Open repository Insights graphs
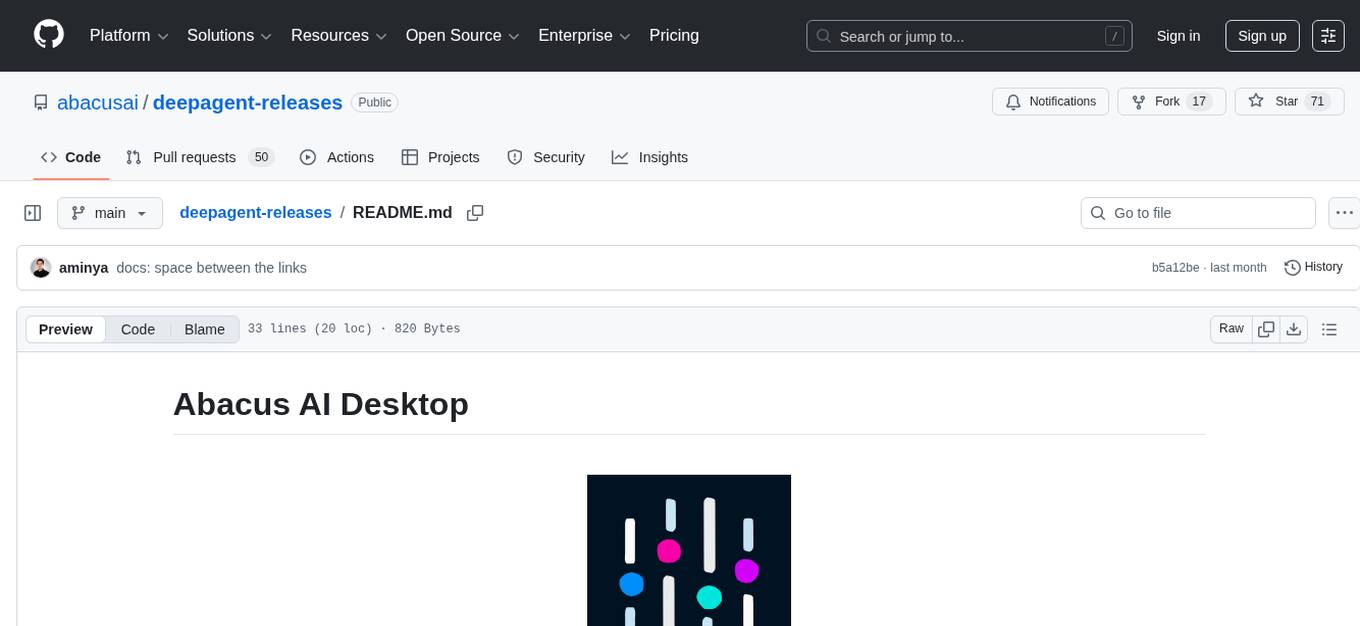This screenshot has height=626, width=1360. [x=650, y=157]
